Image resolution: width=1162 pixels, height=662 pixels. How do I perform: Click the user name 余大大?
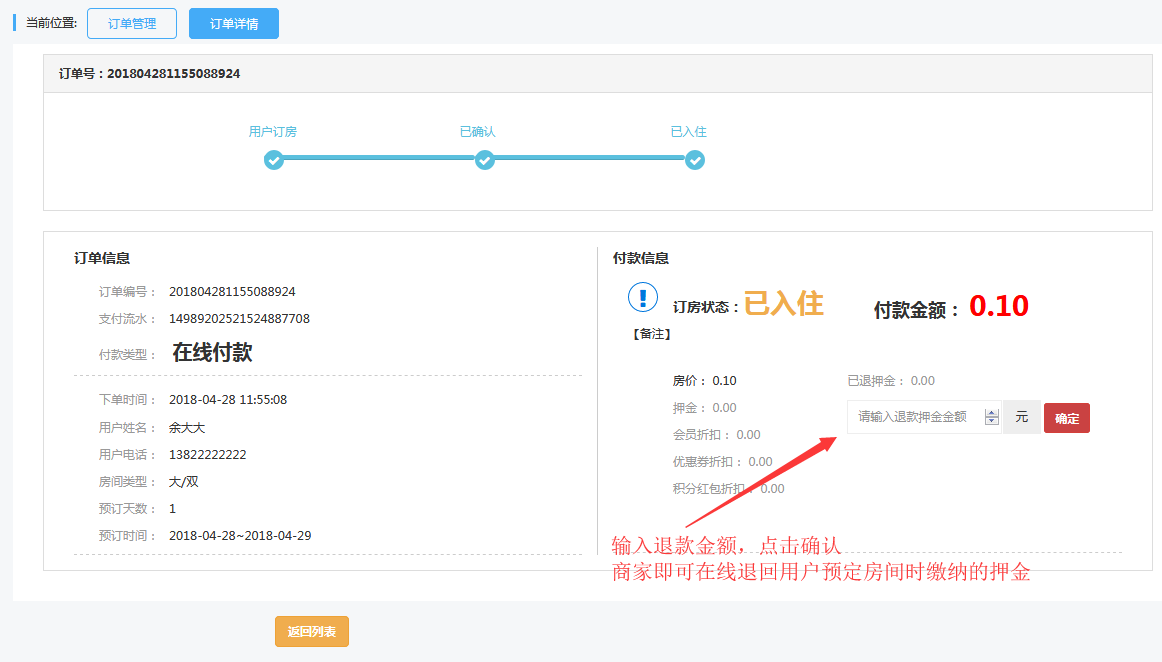click(x=187, y=428)
